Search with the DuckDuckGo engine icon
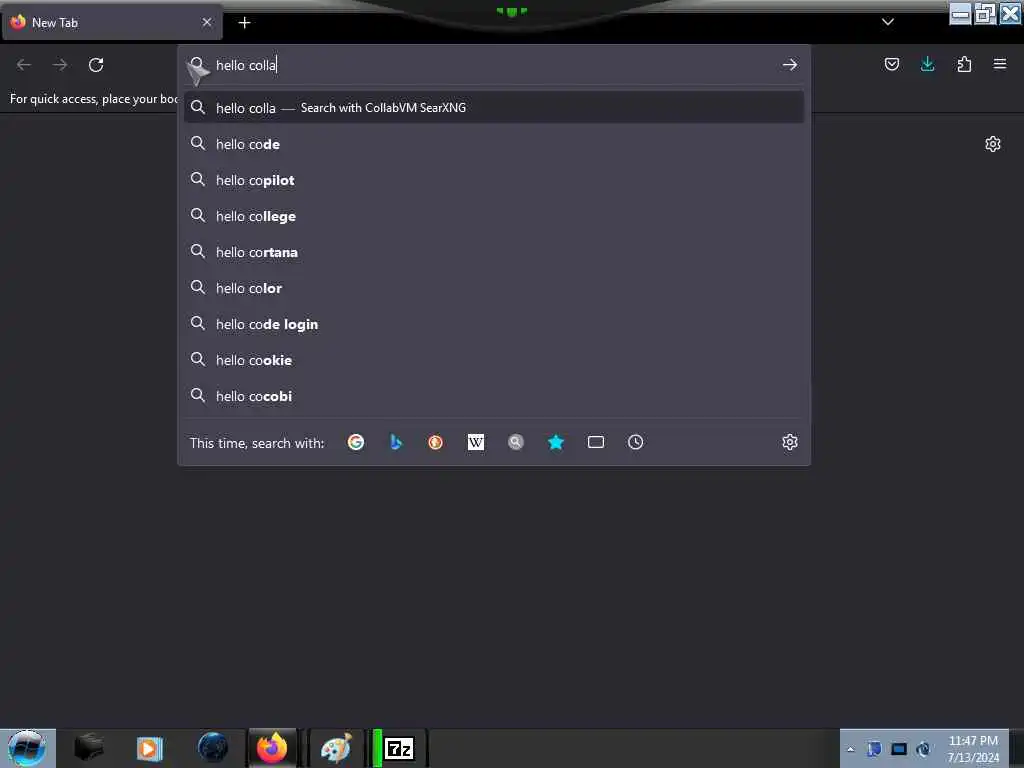The width and height of the screenshot is (1024, 768). click(x=436, y=442)
